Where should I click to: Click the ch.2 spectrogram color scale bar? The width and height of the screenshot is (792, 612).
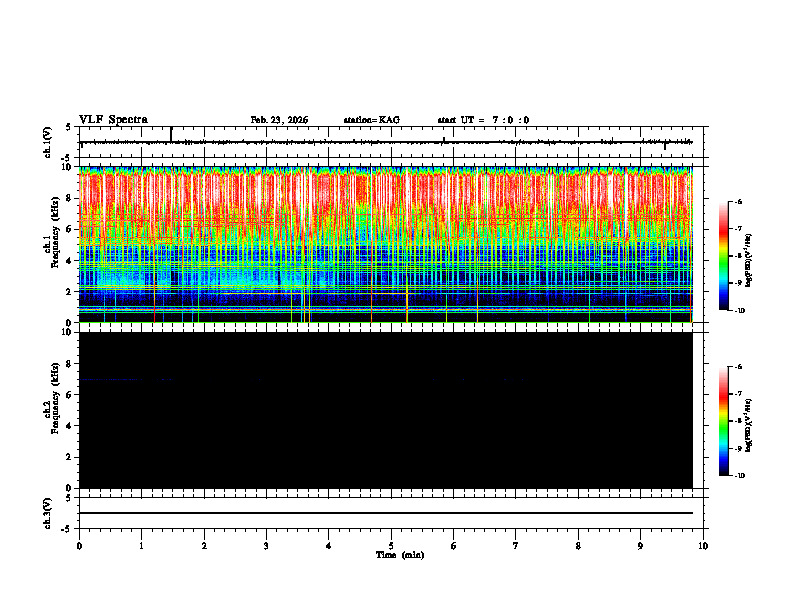pos(724,421)
